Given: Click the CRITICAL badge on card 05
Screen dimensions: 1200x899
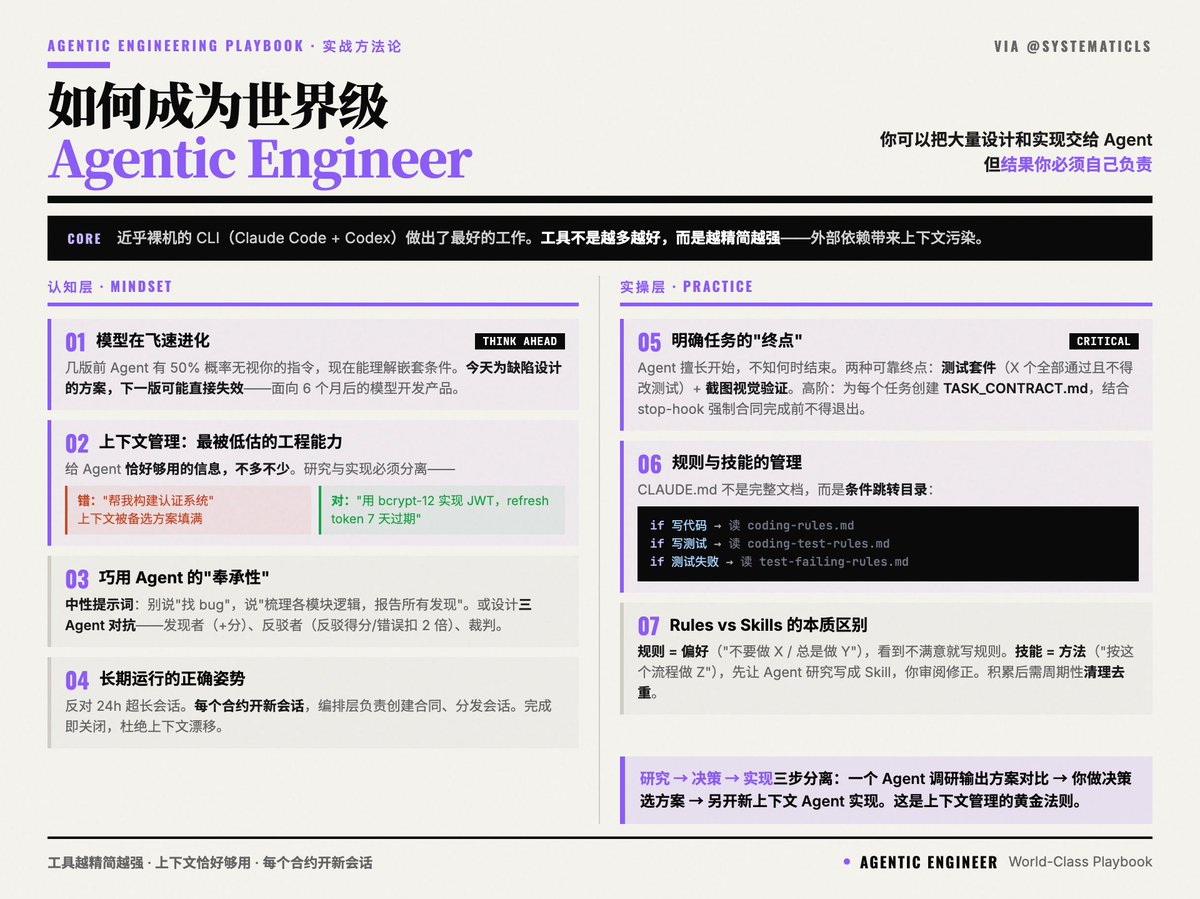Looking at the screenshot, I should [1103, 341].
